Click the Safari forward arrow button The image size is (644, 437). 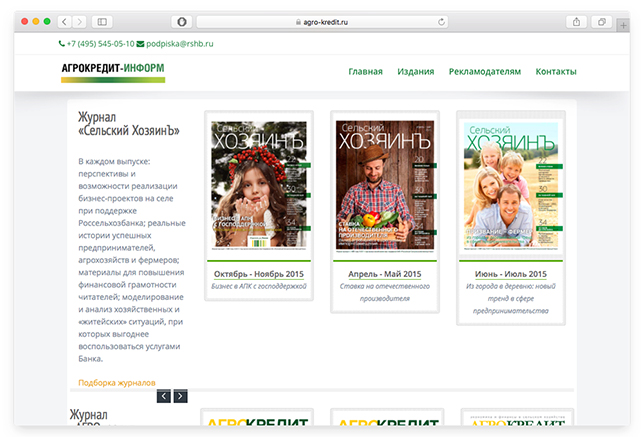coord(80,22)
